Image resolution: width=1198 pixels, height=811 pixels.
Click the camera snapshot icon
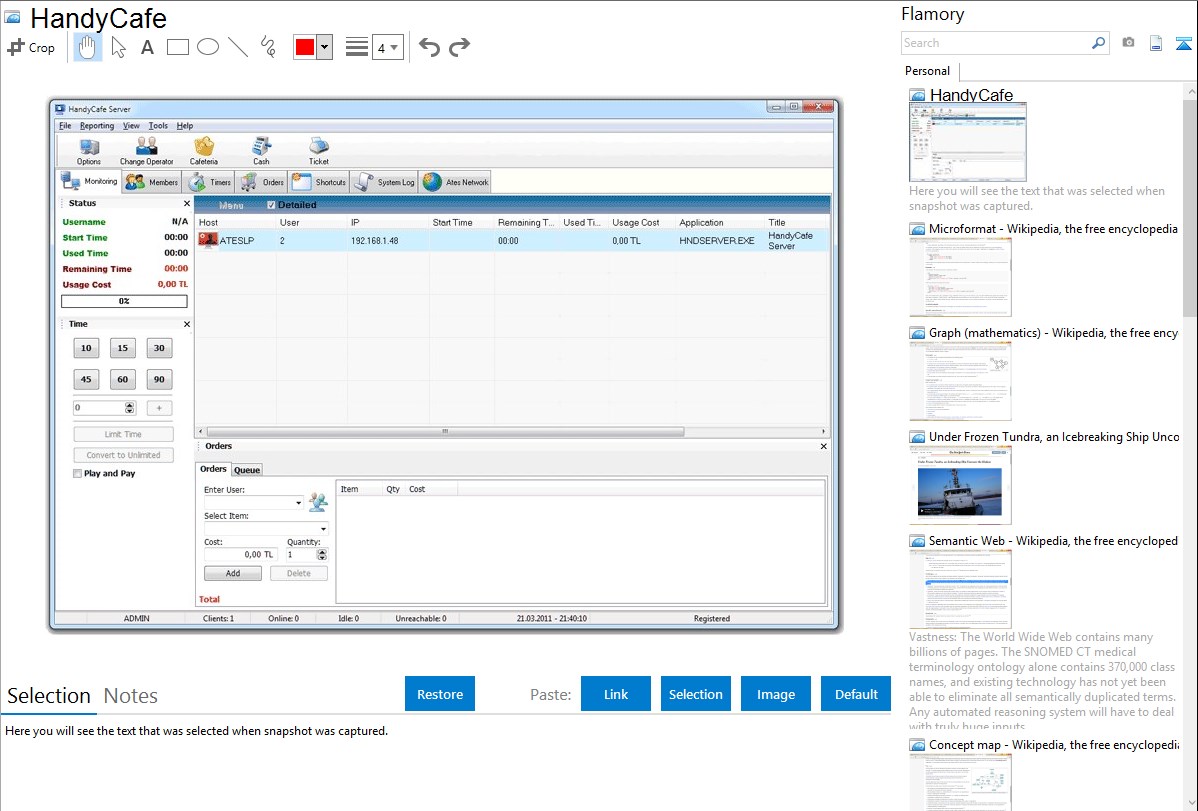[x=1128, y=43]
